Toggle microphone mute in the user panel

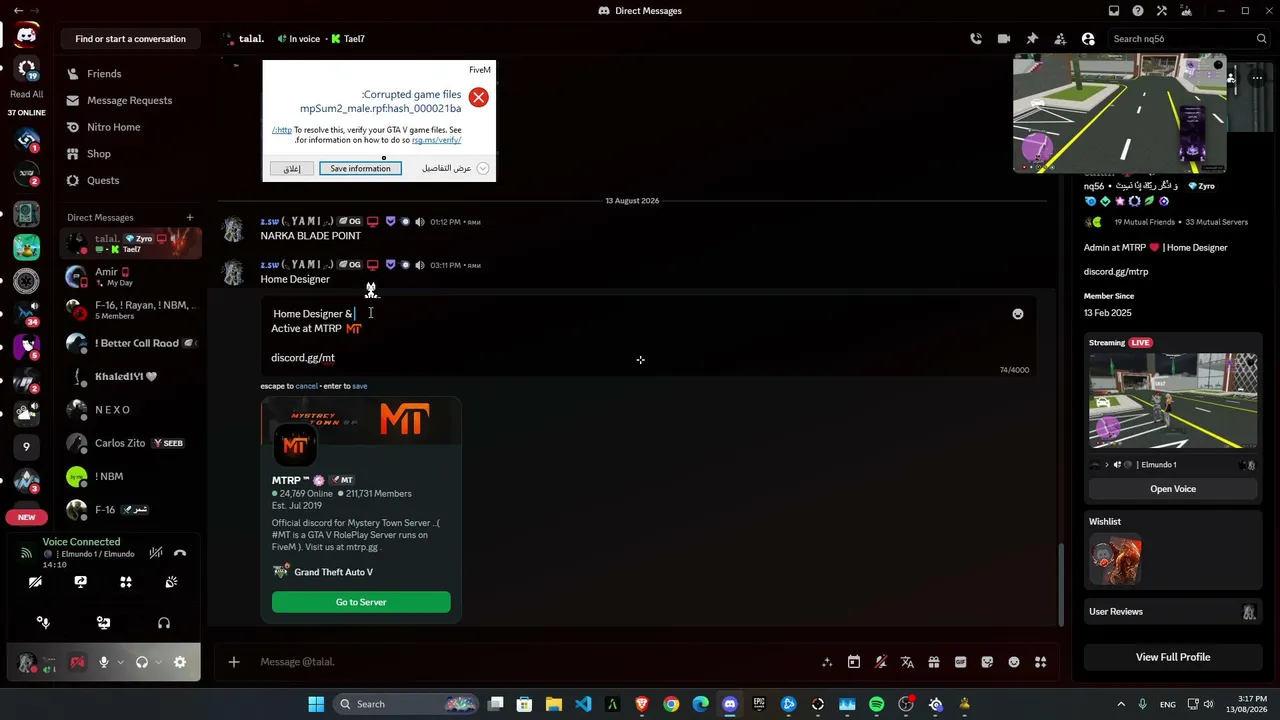[103, 662]
